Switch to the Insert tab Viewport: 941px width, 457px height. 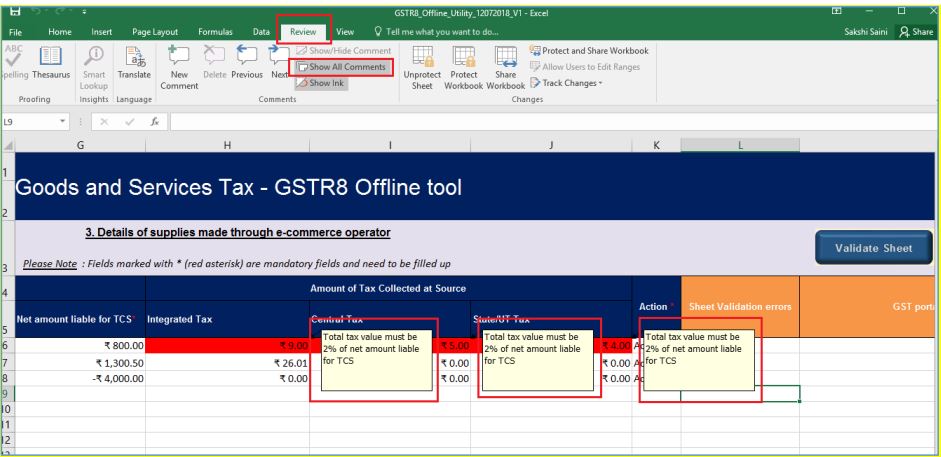[x=102, y=32]
